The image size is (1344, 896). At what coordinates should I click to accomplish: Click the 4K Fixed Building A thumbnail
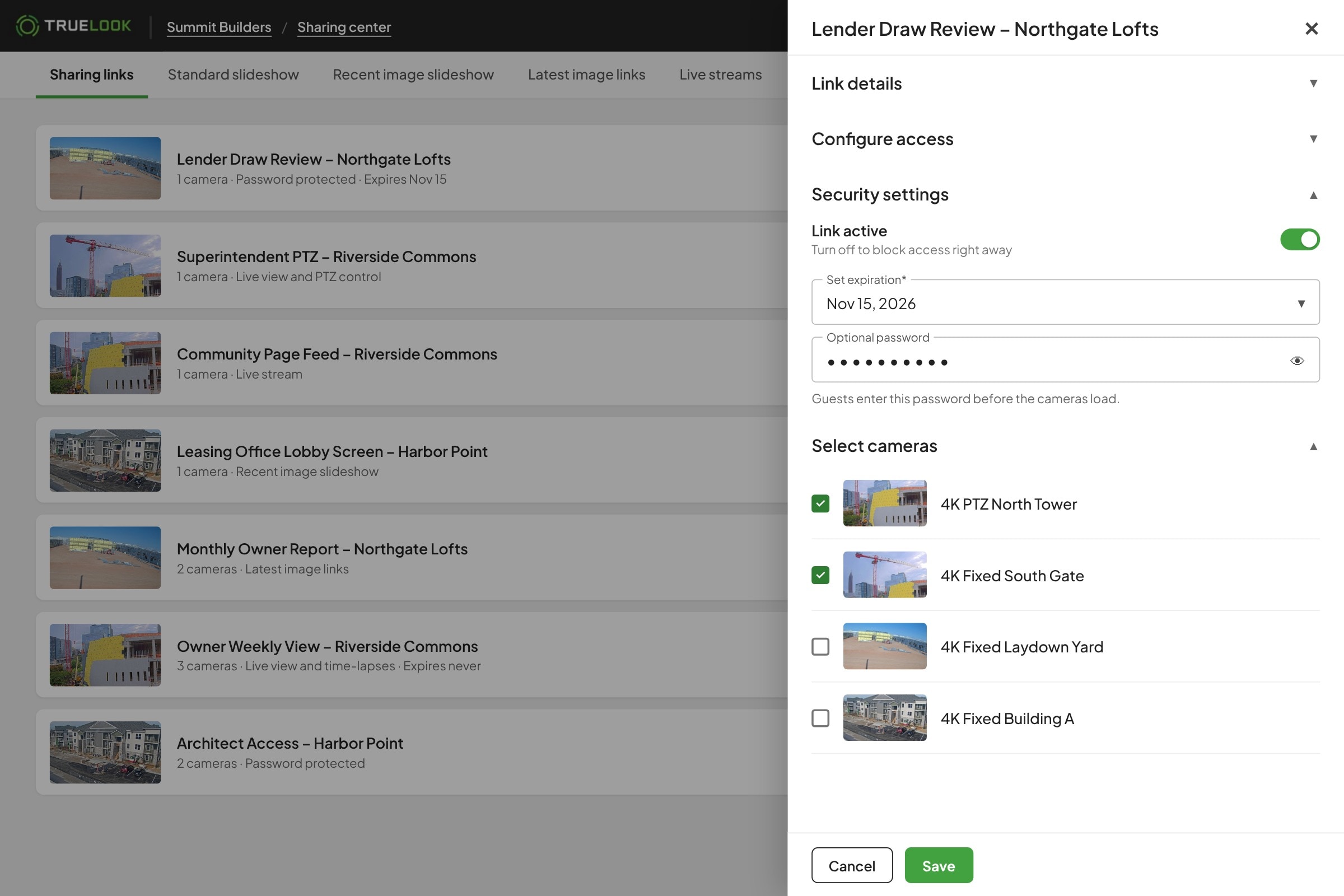885,718
